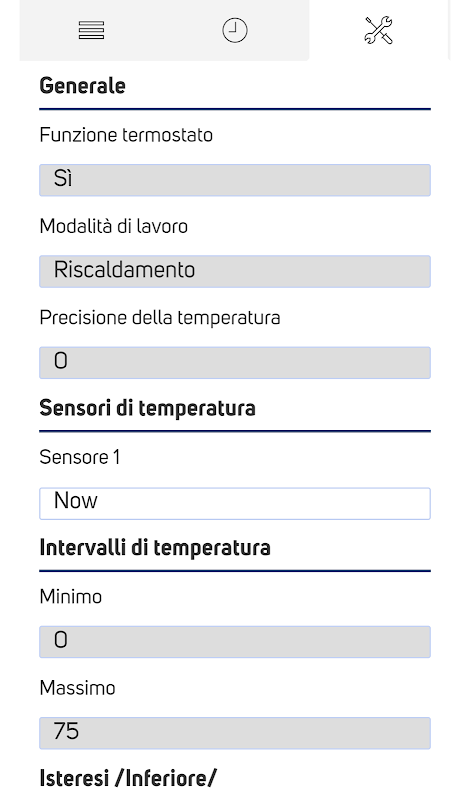Click the Sensore 1 label
This screenshot has height=800, width=470.
(80, 457)
